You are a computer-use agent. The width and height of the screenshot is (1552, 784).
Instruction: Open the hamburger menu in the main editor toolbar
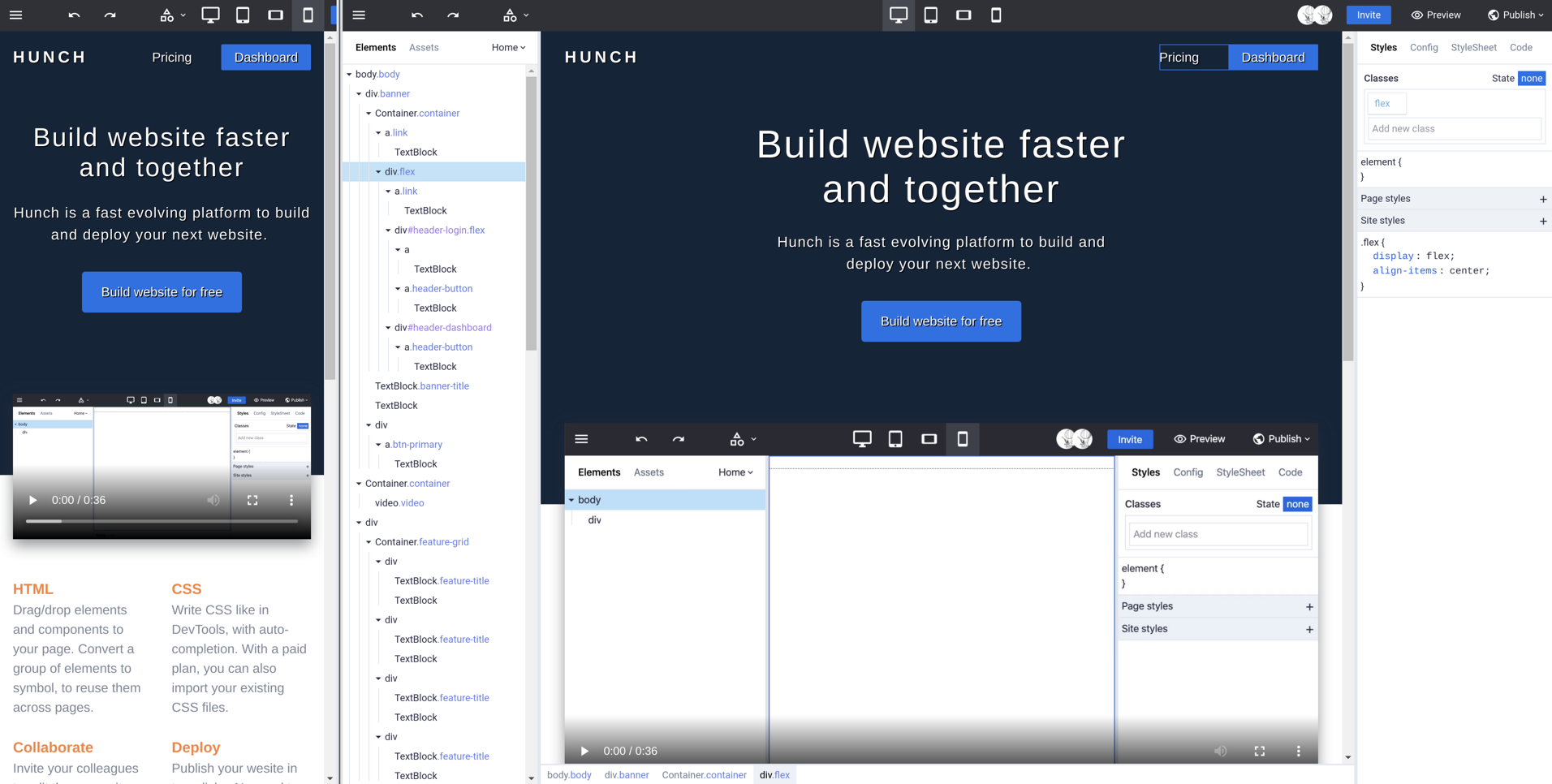pos(359,15)
